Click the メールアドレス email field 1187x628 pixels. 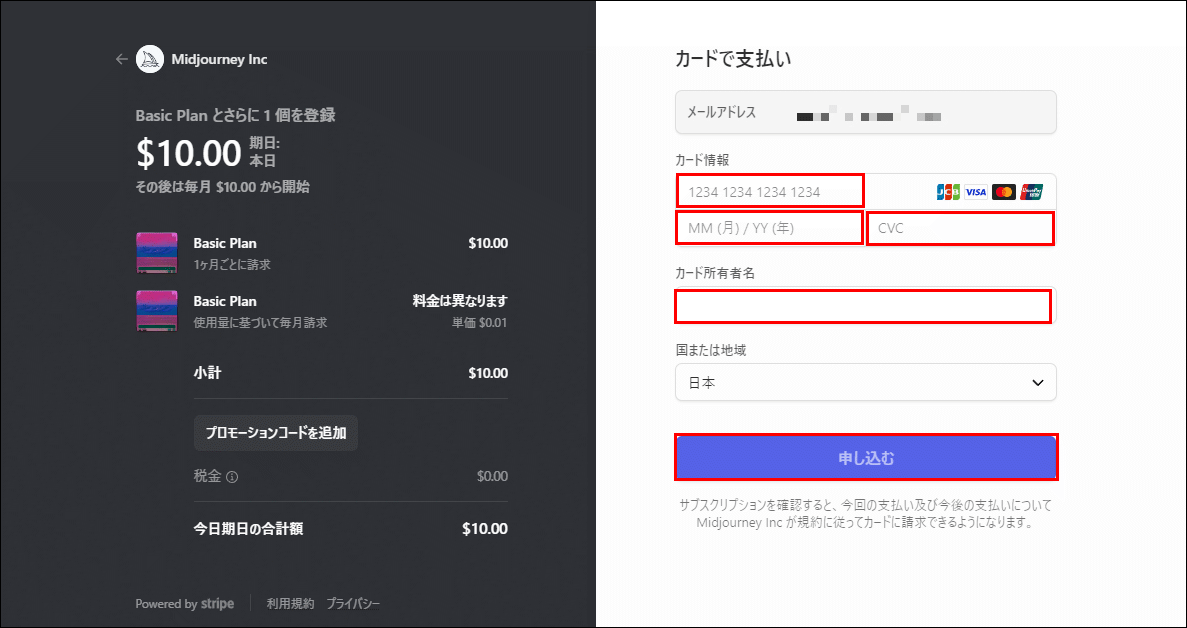point(865,113)
